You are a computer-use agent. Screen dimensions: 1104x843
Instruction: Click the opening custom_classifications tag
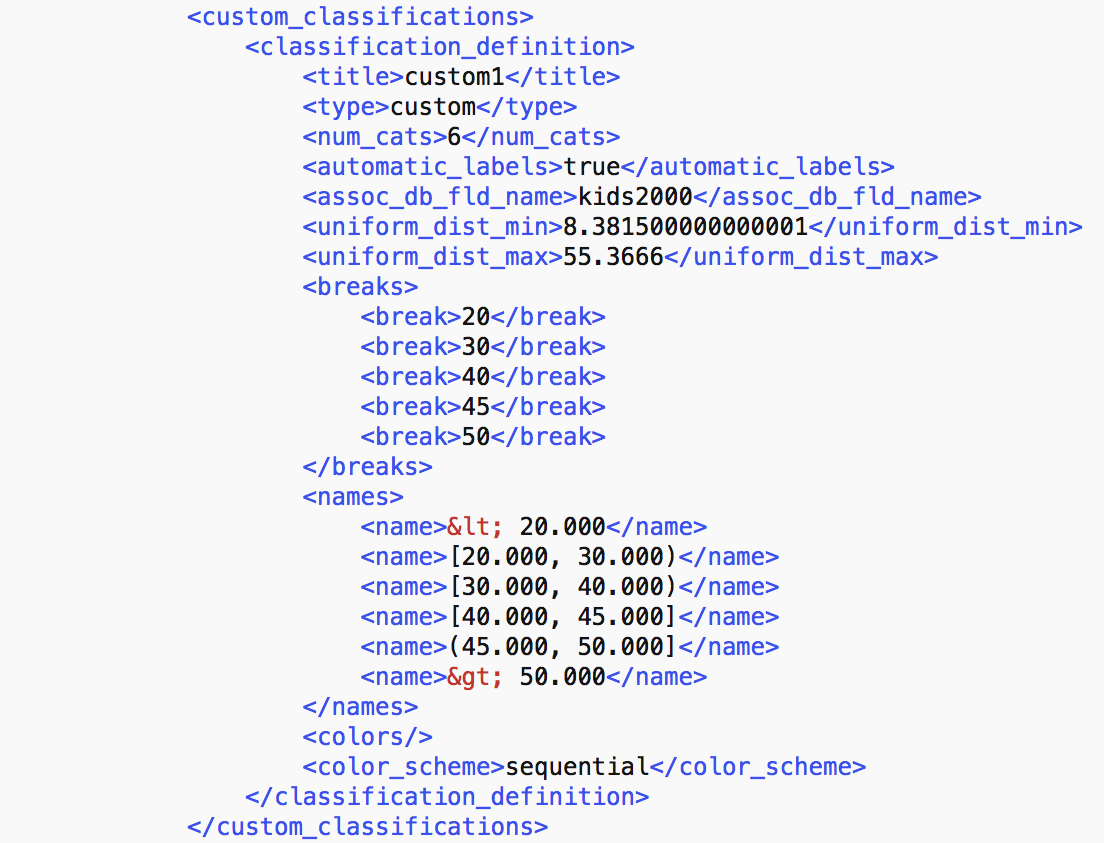coord(360,17)
